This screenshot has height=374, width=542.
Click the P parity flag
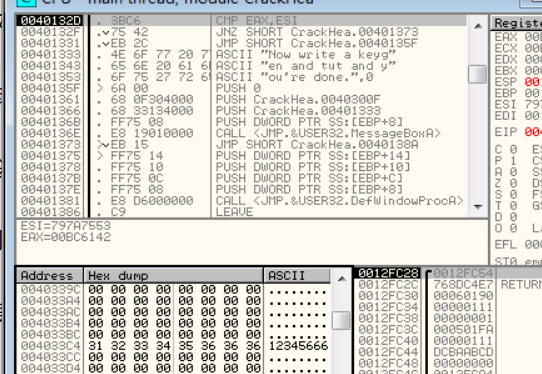pos(506,160)
